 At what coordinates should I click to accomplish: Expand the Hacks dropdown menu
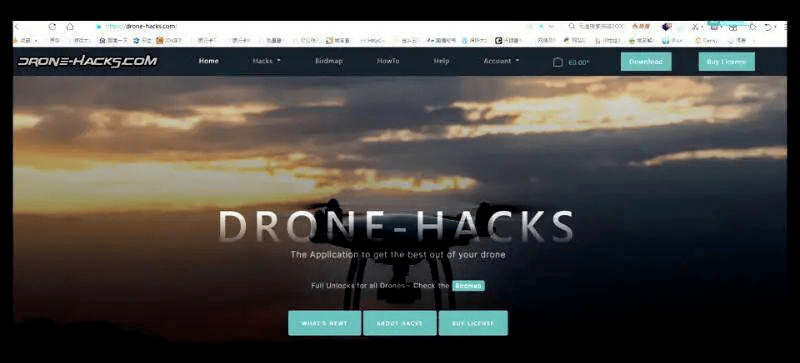point(267,61)
